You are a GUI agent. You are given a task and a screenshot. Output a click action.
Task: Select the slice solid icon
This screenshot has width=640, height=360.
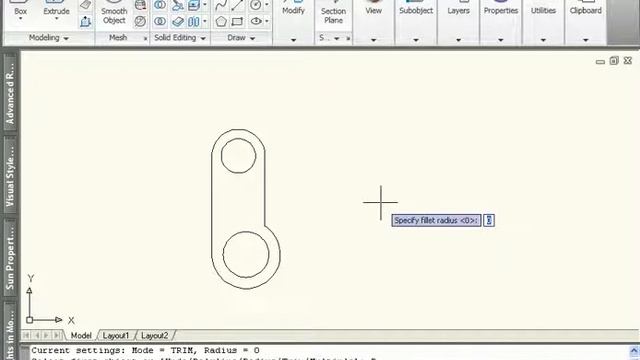click(177, 5)
